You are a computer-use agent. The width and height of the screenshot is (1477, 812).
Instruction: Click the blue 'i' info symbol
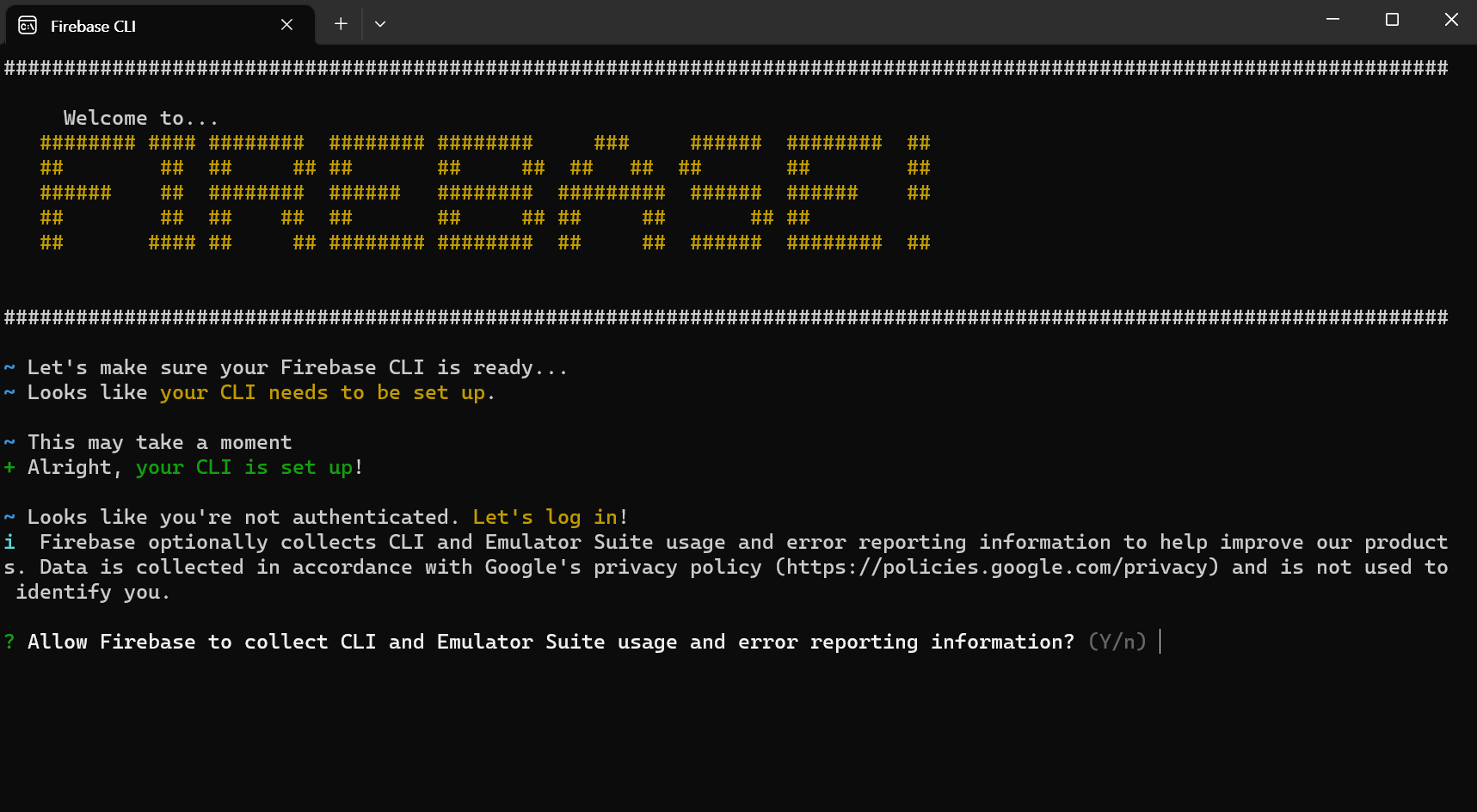pyautogui.click(x=9, y=542)
